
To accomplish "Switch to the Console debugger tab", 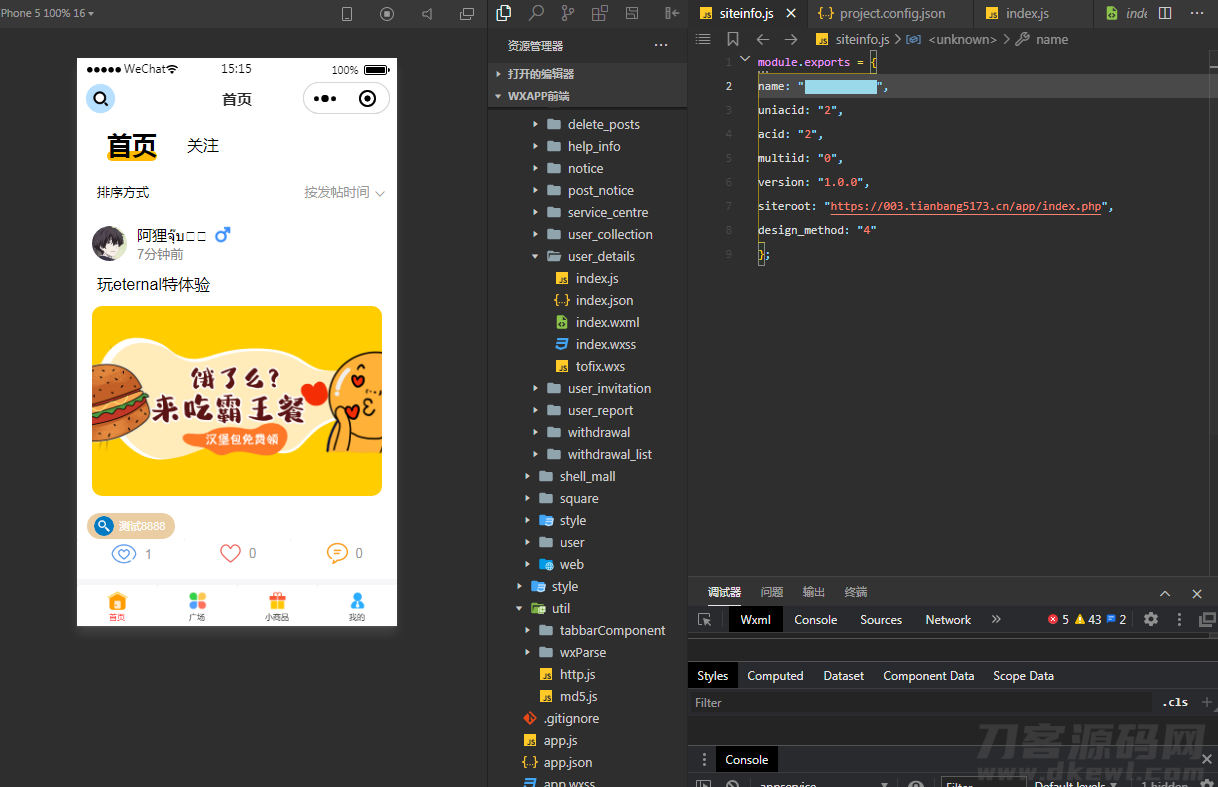I will [815, 620].
